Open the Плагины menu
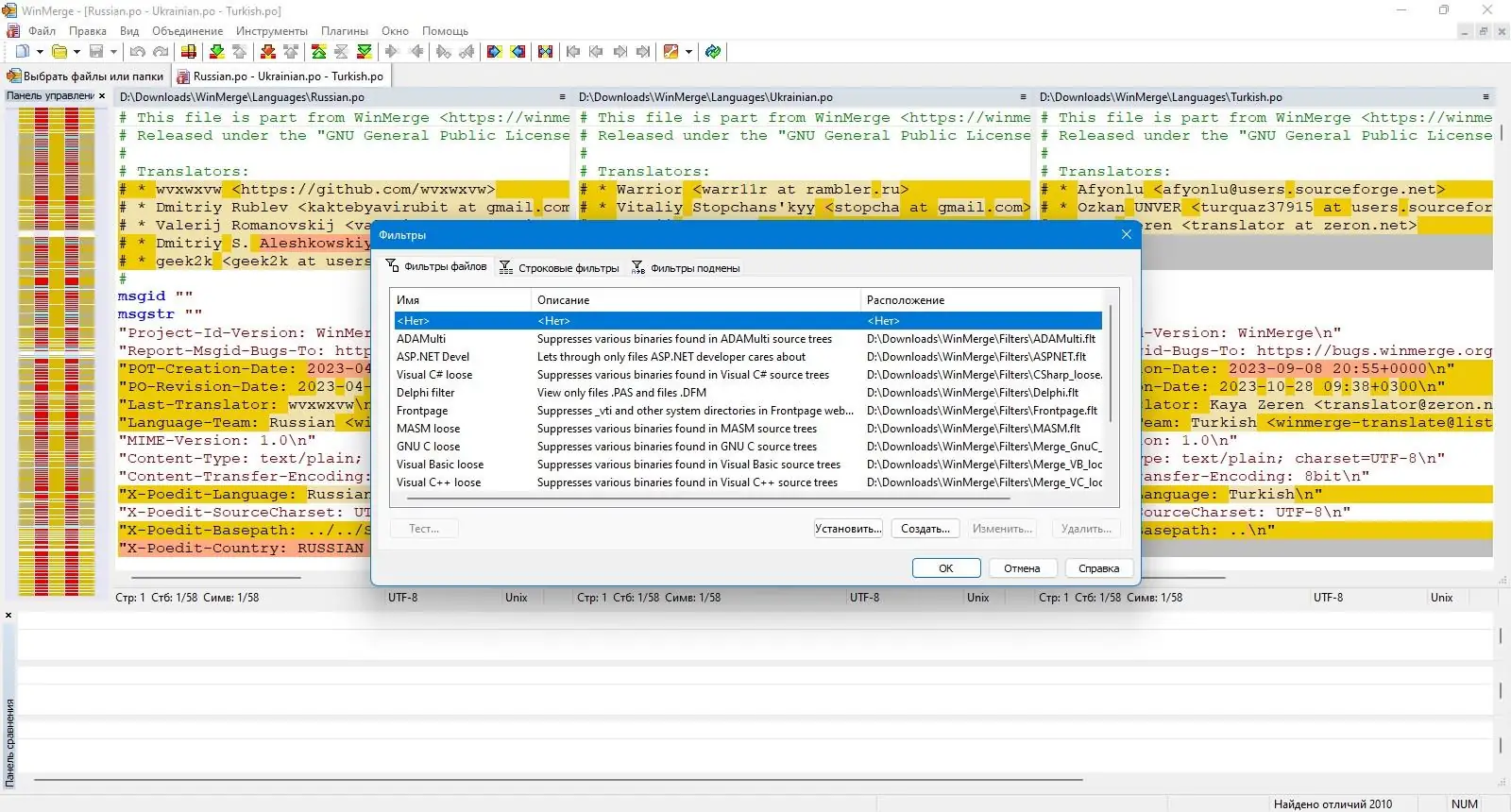Image resolution: width=1511 pixels, height=812 pixels. [x=345, y=31]
